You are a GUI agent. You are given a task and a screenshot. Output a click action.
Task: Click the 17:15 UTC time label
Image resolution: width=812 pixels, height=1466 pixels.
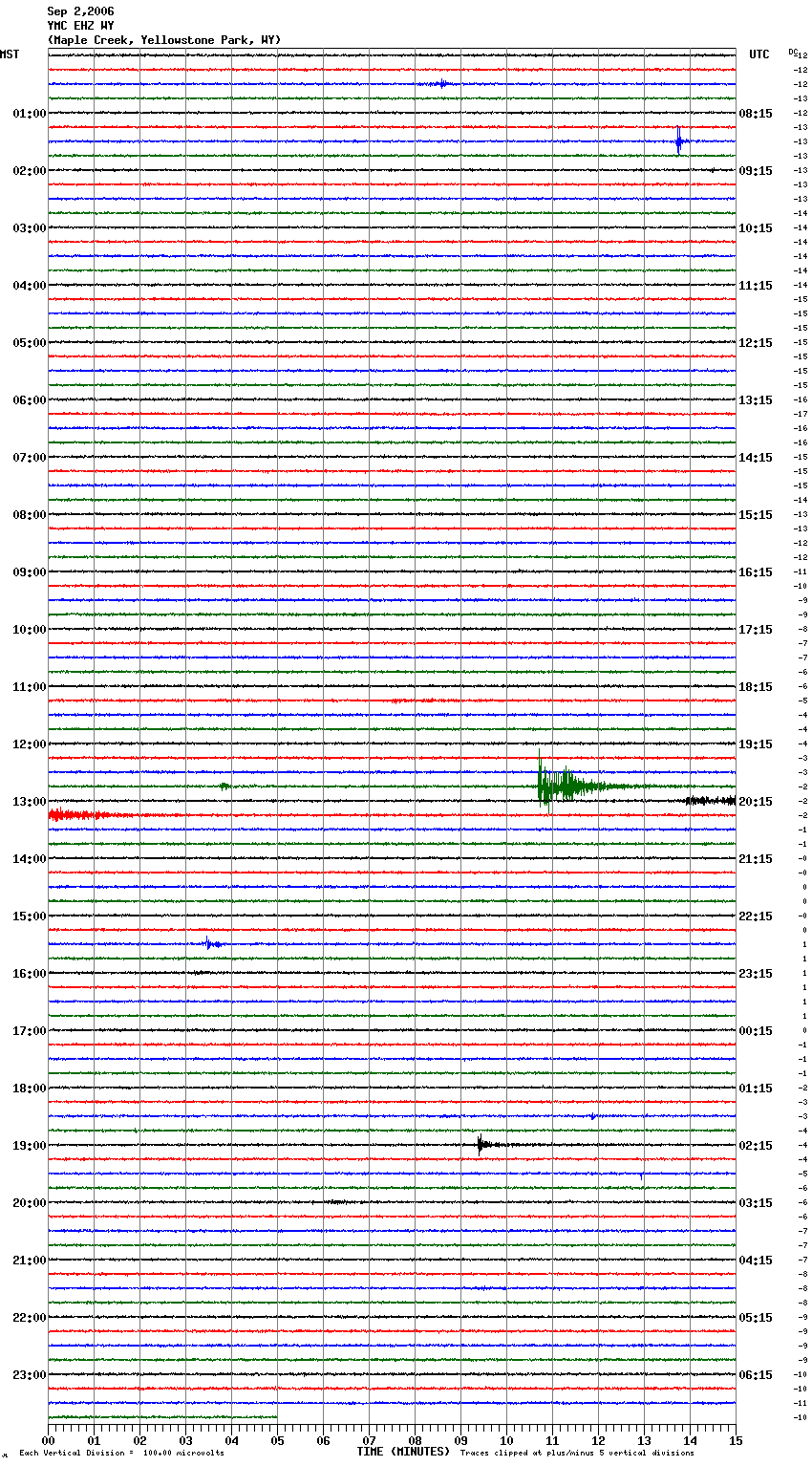click(756, 630)
